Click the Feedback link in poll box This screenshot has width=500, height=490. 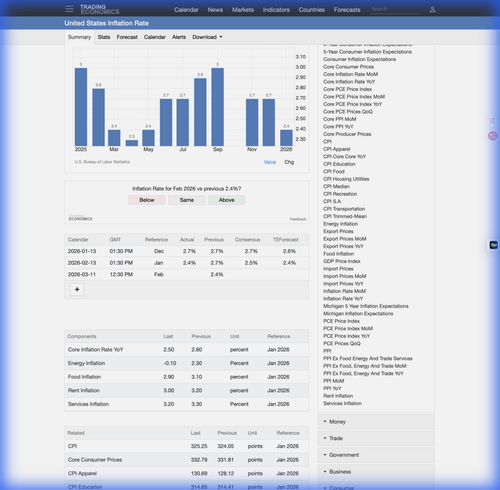(x=298, y=219)
